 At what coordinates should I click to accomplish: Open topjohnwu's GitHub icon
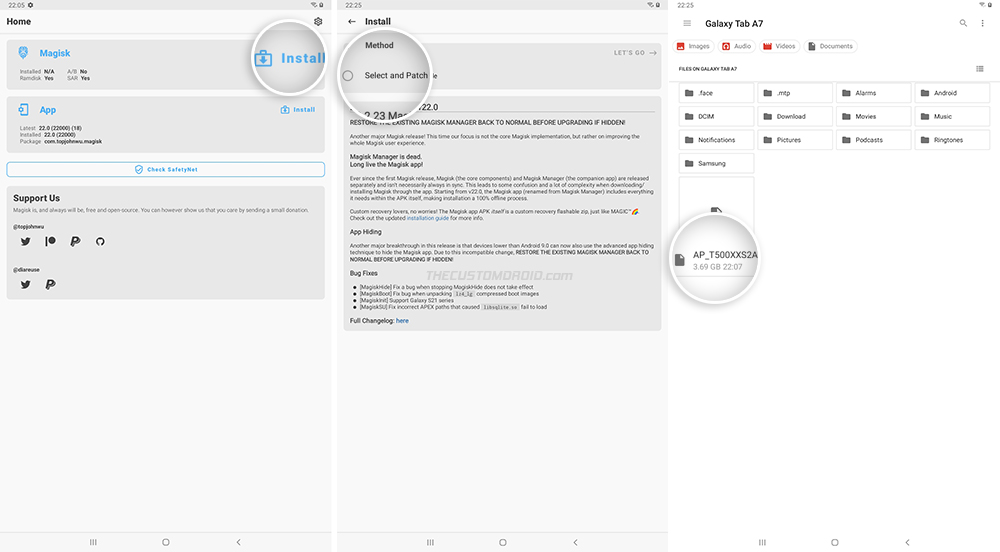(x=100, y=242)
